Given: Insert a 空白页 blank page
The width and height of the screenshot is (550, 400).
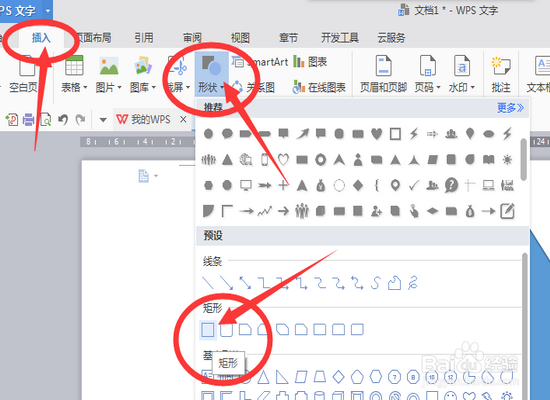Looking at the screenshot, I should click(x=23, y=74).
